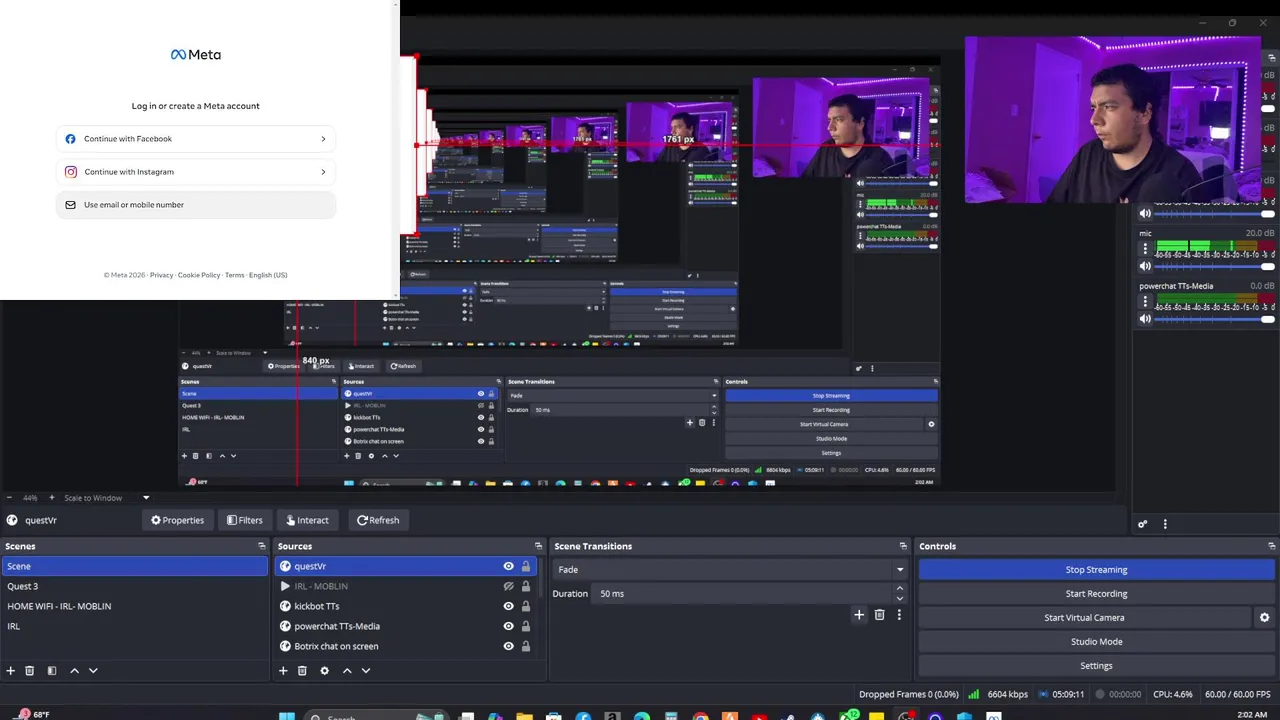Move selected source up

coord(347,671)
